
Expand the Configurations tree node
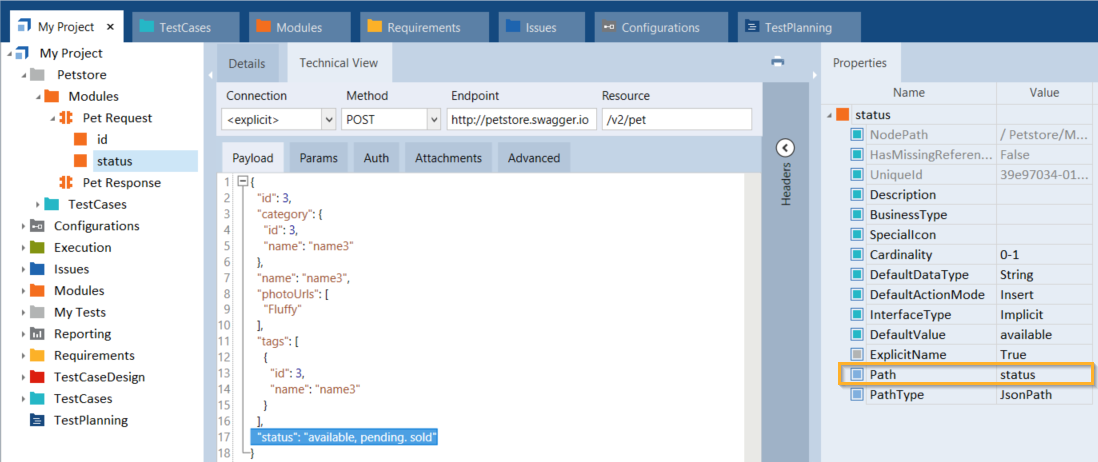point(22,226)
